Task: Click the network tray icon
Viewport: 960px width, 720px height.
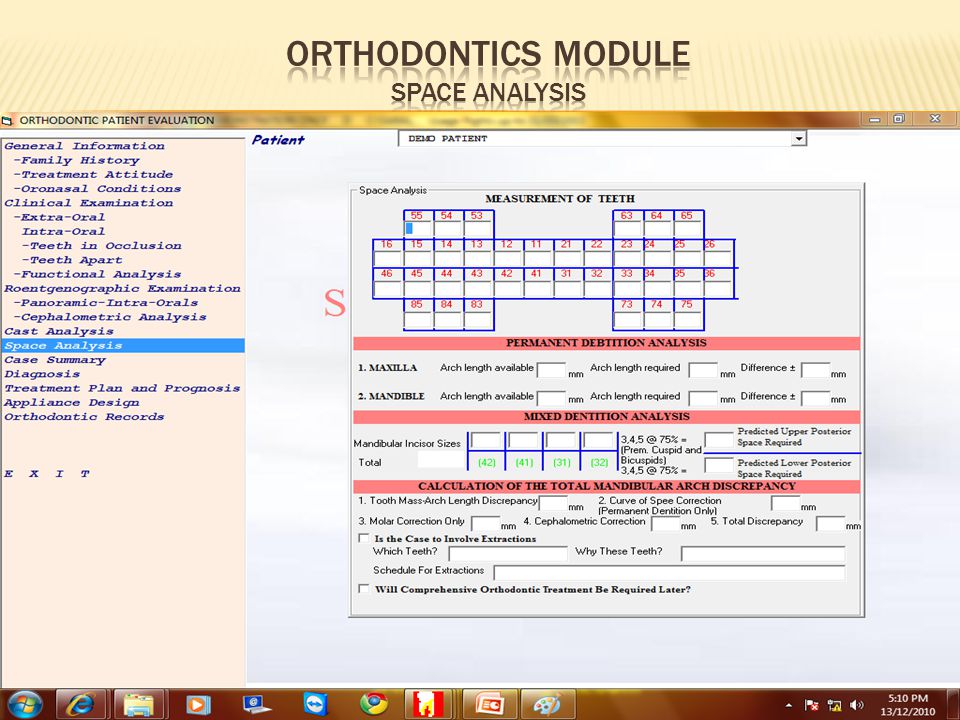Action: tap(834, 705)
